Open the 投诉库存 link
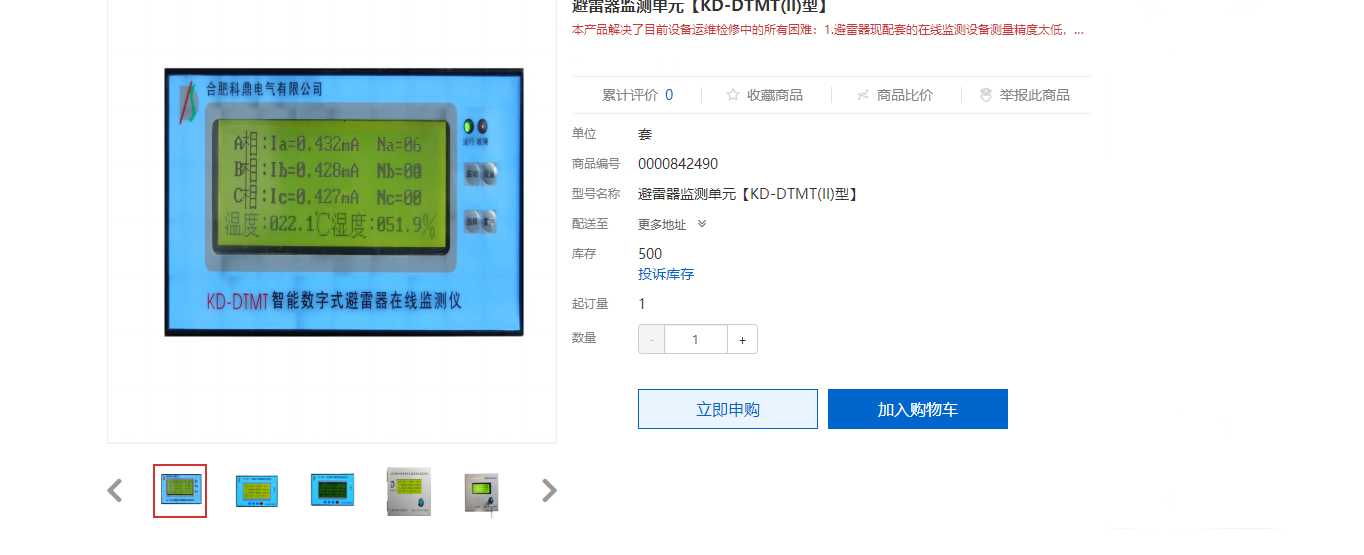Viewport: 1364px width, 555px height. click(666, 274)
